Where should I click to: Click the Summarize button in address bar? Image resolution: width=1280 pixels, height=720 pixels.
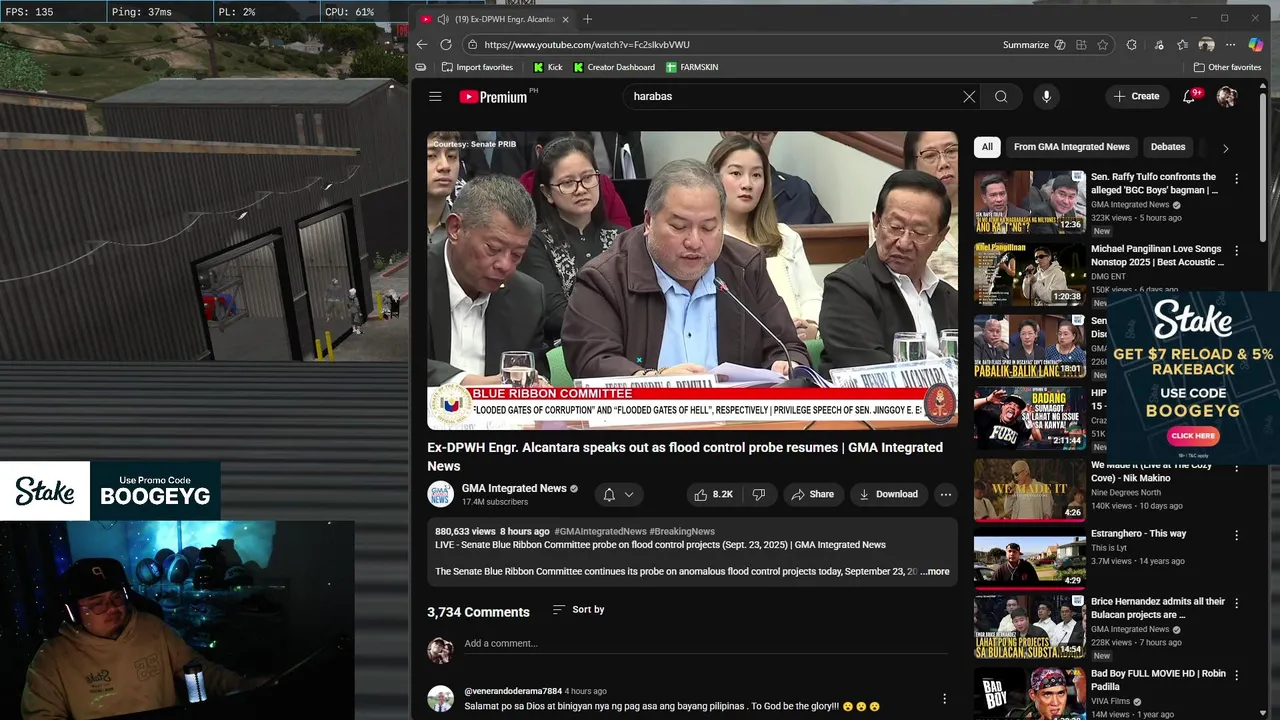[x=1026, y=45]
